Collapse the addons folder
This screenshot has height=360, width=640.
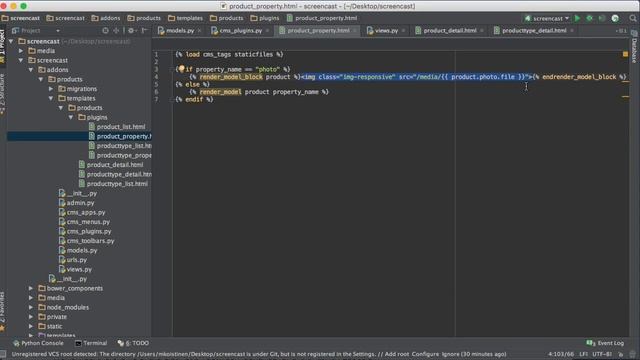(31, 70)
